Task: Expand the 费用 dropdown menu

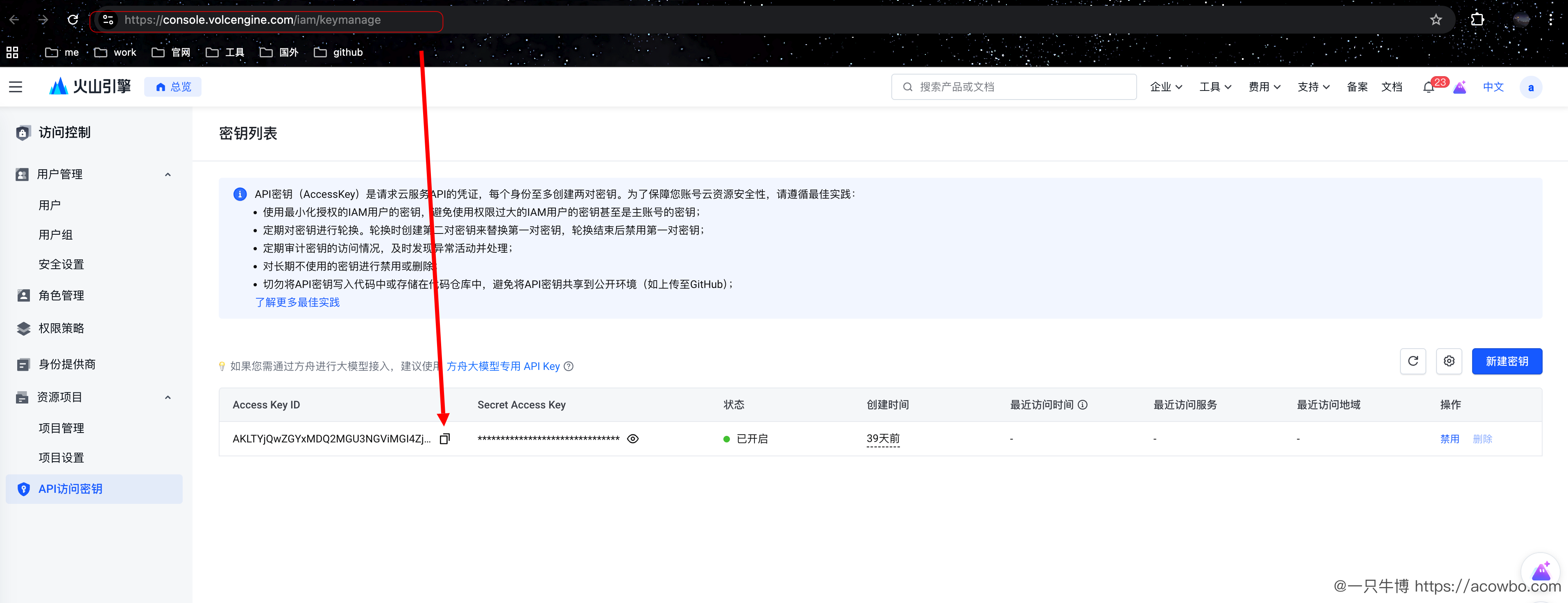Action: click(1264, 87)
